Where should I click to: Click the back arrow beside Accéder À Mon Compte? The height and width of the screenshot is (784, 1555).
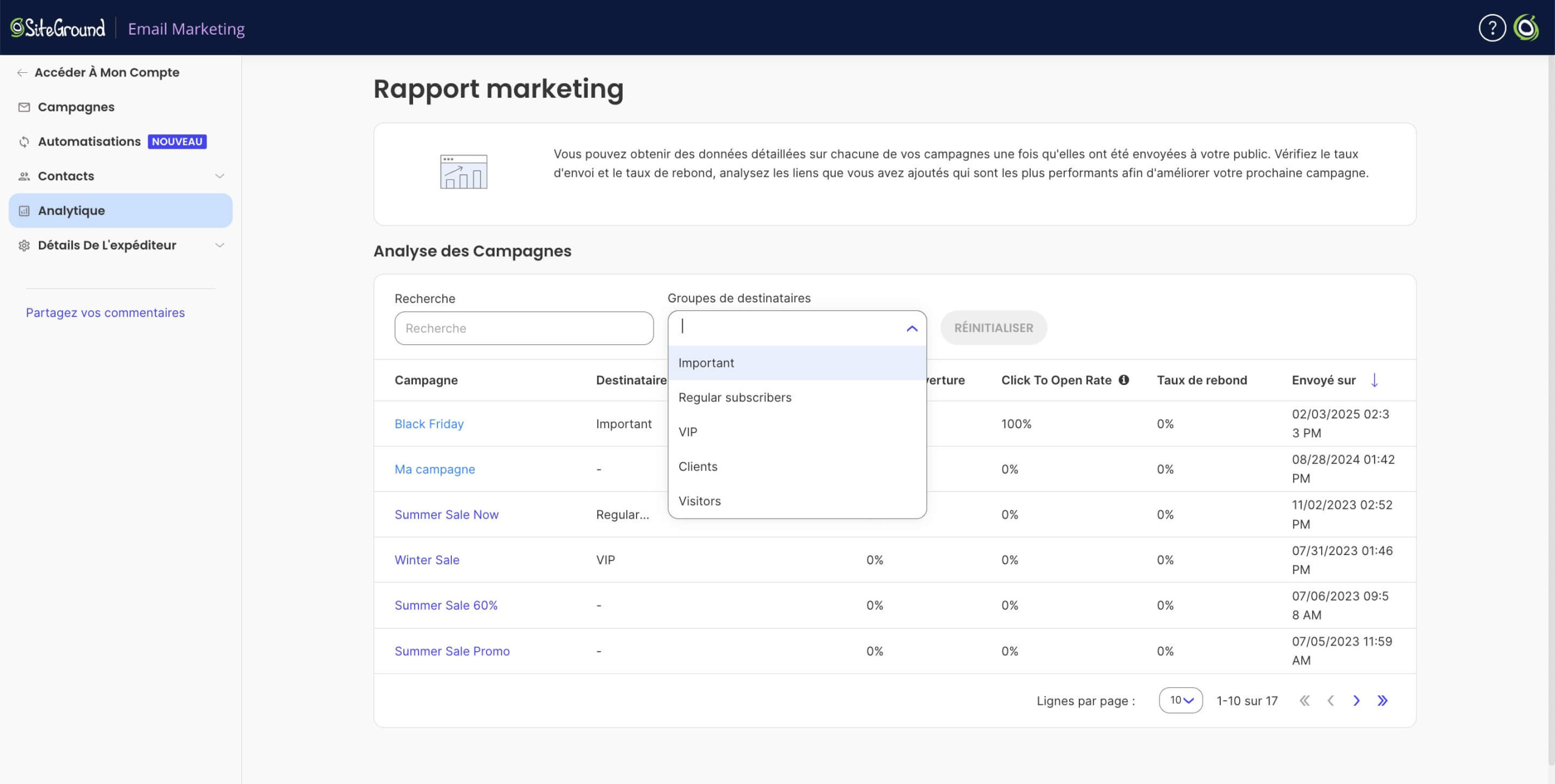point(22,73)
